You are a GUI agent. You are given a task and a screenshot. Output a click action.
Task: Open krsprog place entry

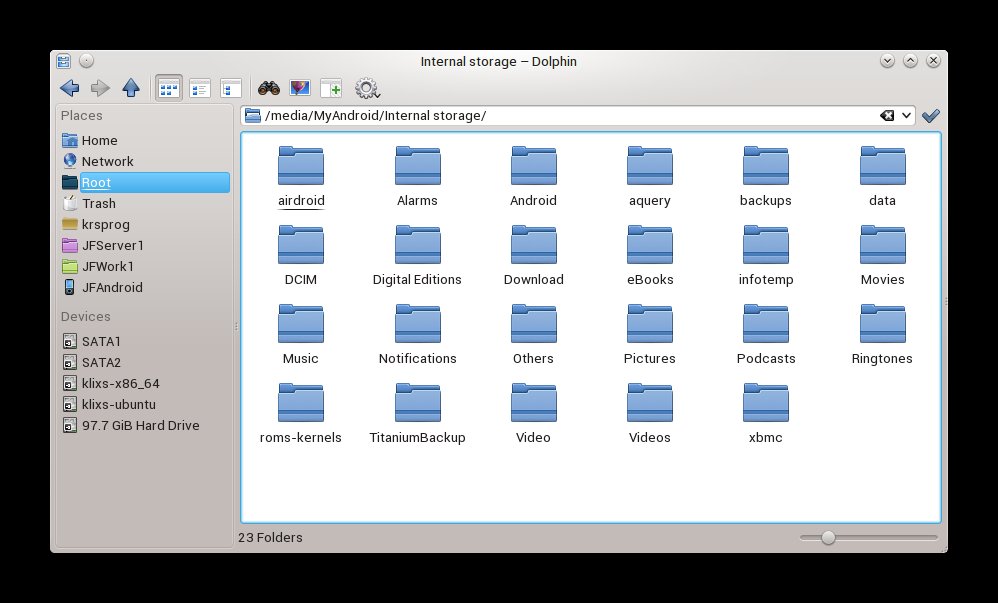[145, 224]
